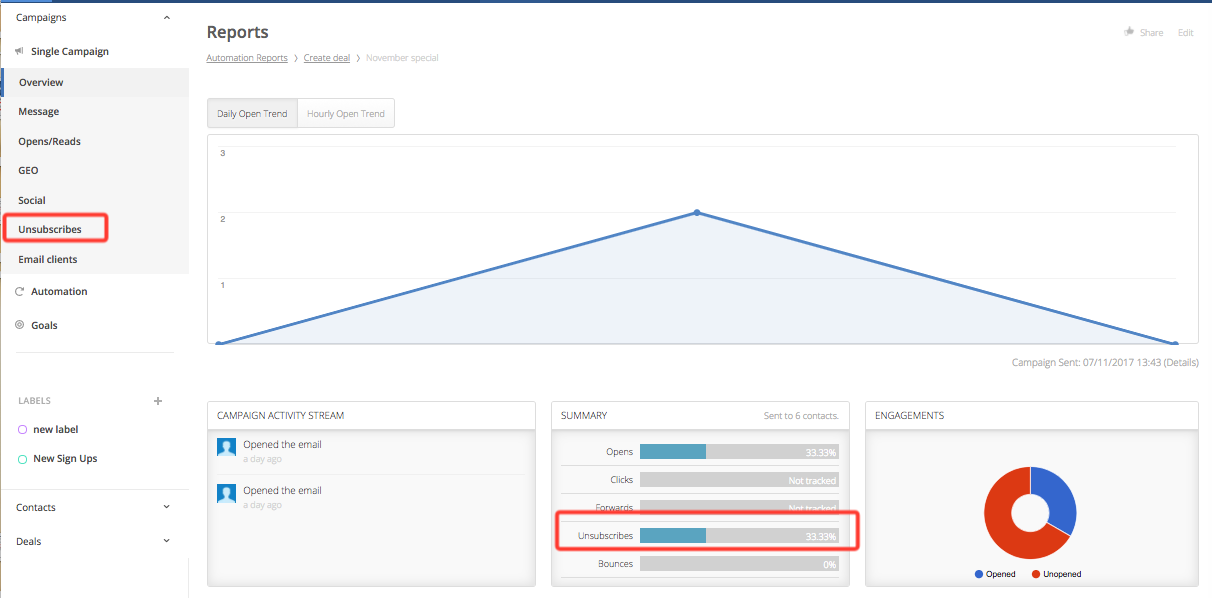Click the Unsubscribes progress bar in Summary
This screenshot has width=1212, height=598.
[738, 536]
